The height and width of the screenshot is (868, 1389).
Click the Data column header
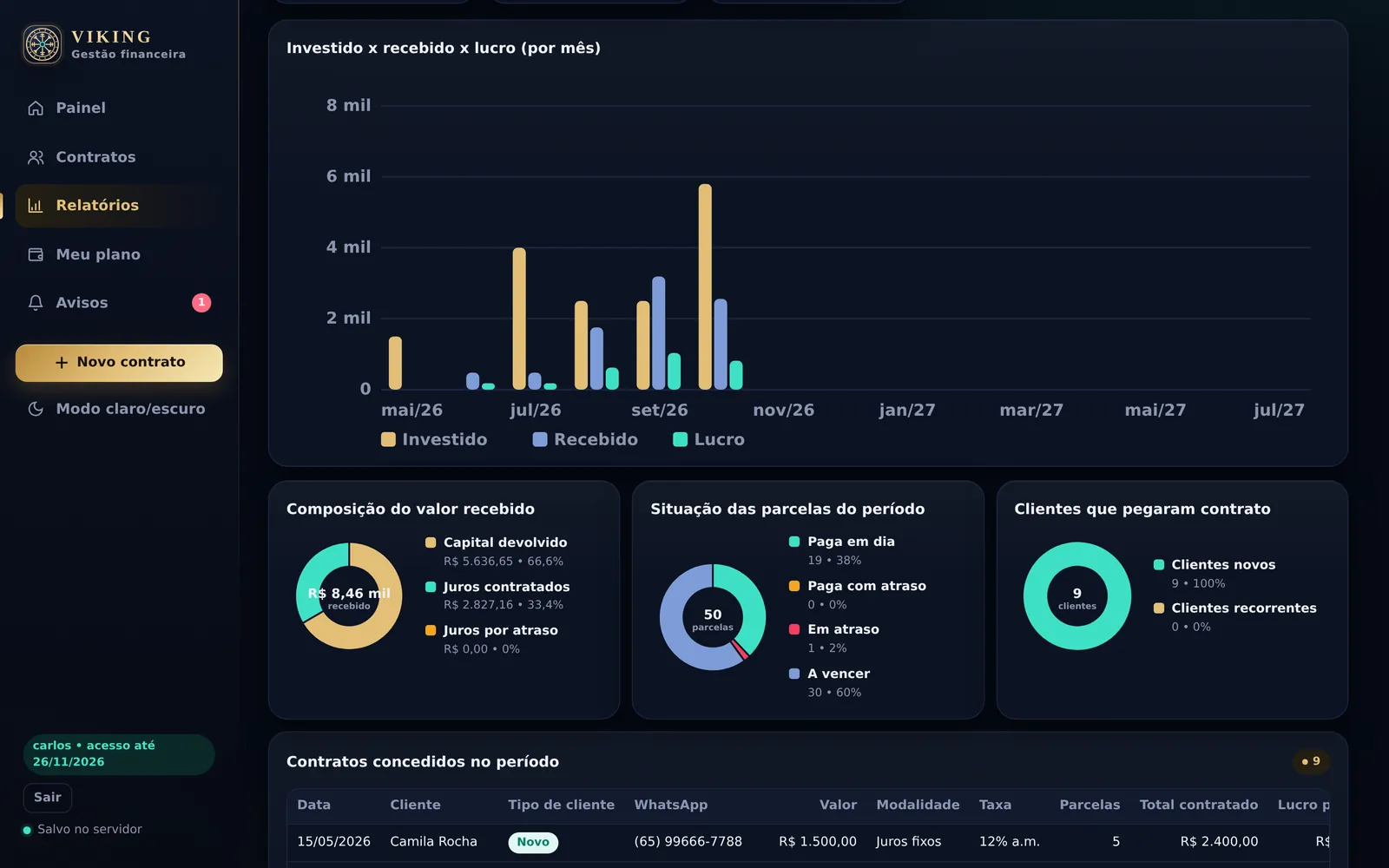coord(314,805)
